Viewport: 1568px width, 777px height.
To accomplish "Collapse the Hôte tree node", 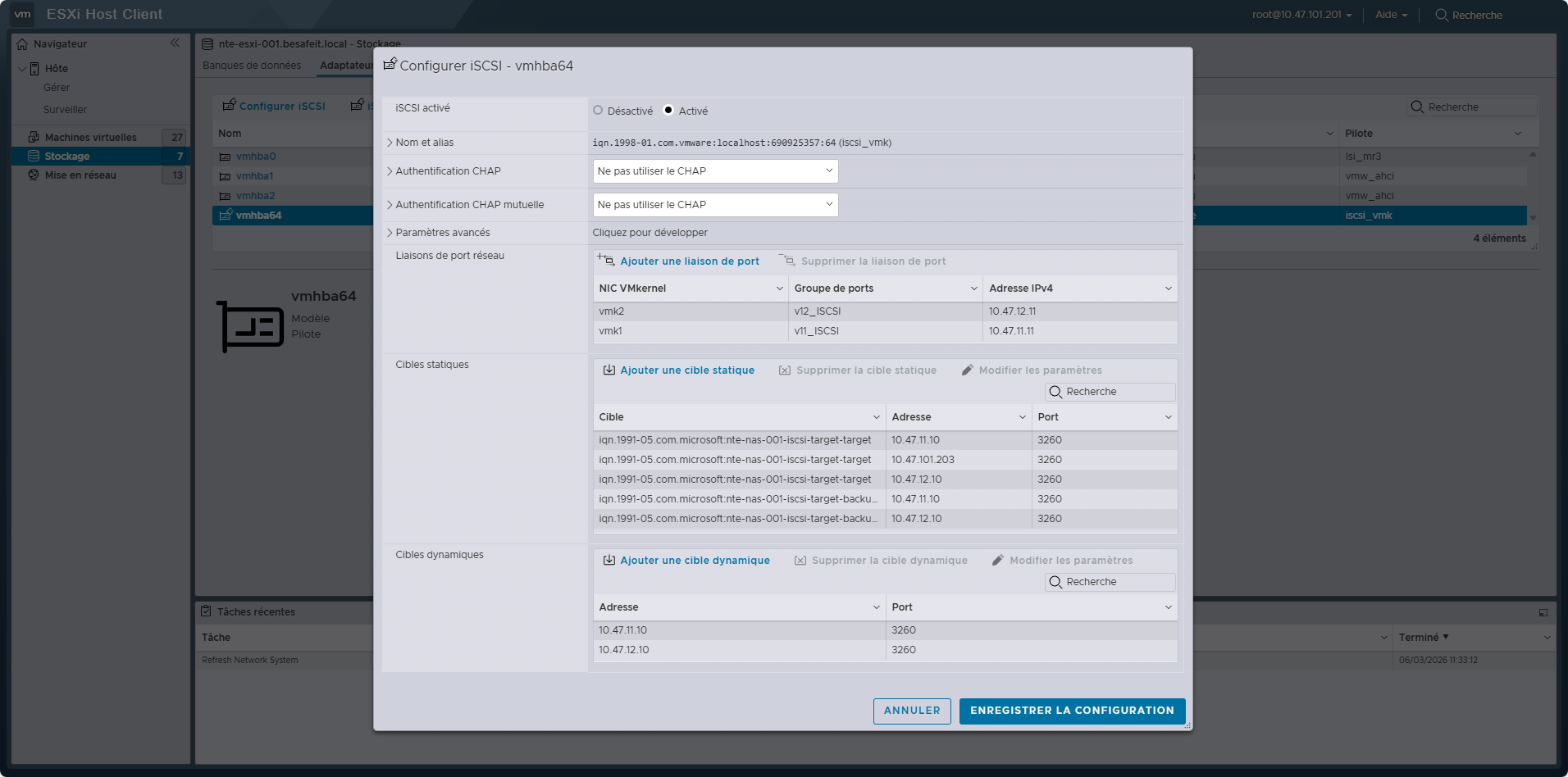I will (22, 69).
